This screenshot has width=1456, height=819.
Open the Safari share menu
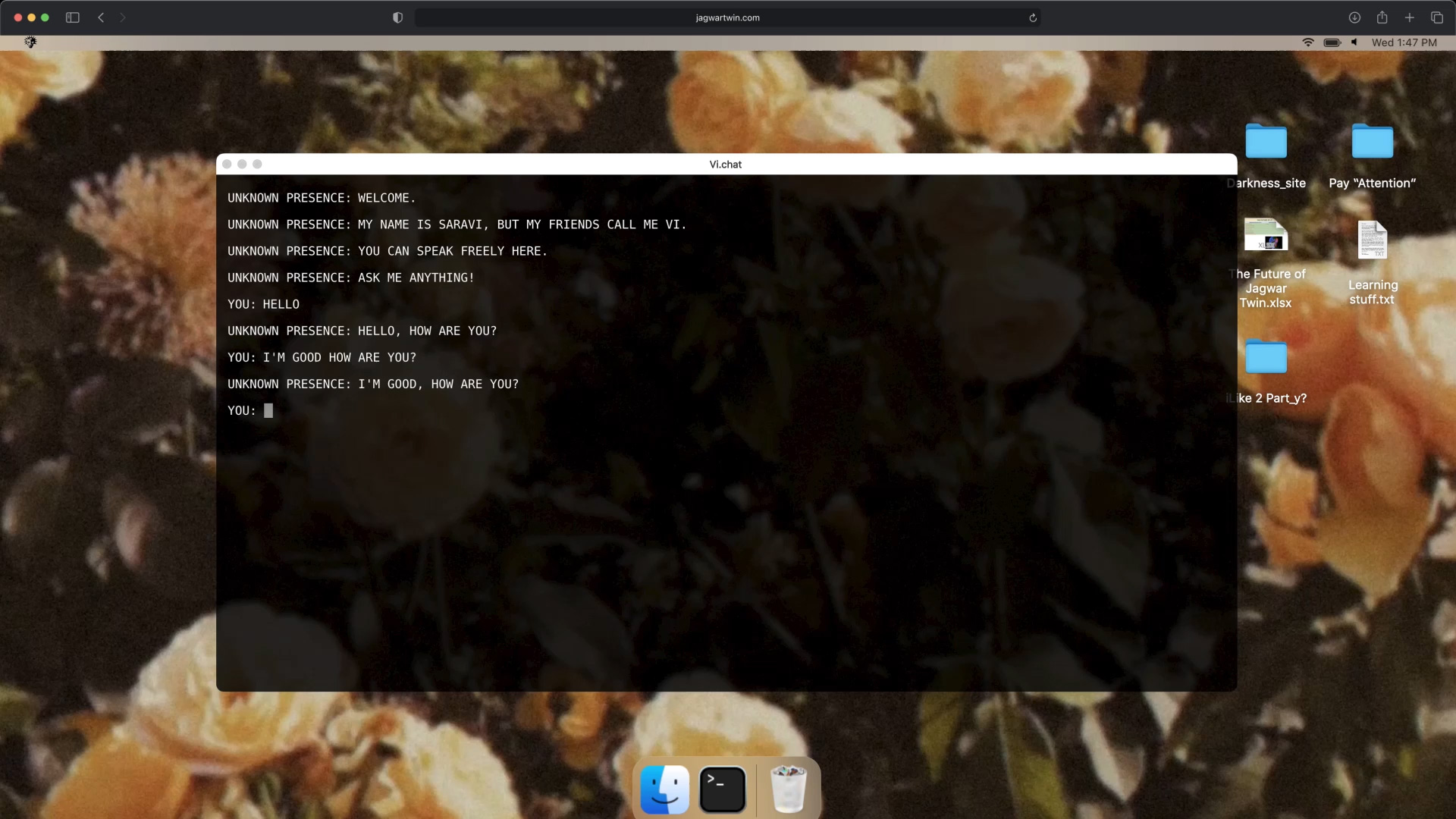coord(1382,17)
